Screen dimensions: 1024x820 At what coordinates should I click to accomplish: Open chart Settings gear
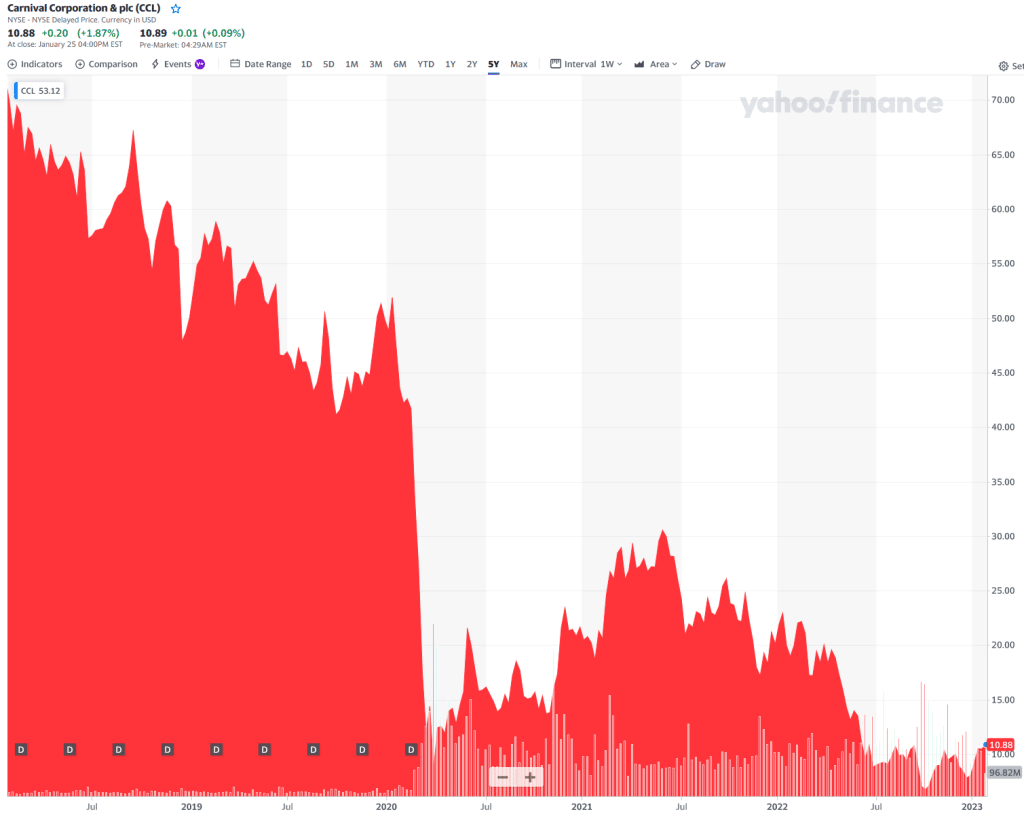pos(1004,67)
